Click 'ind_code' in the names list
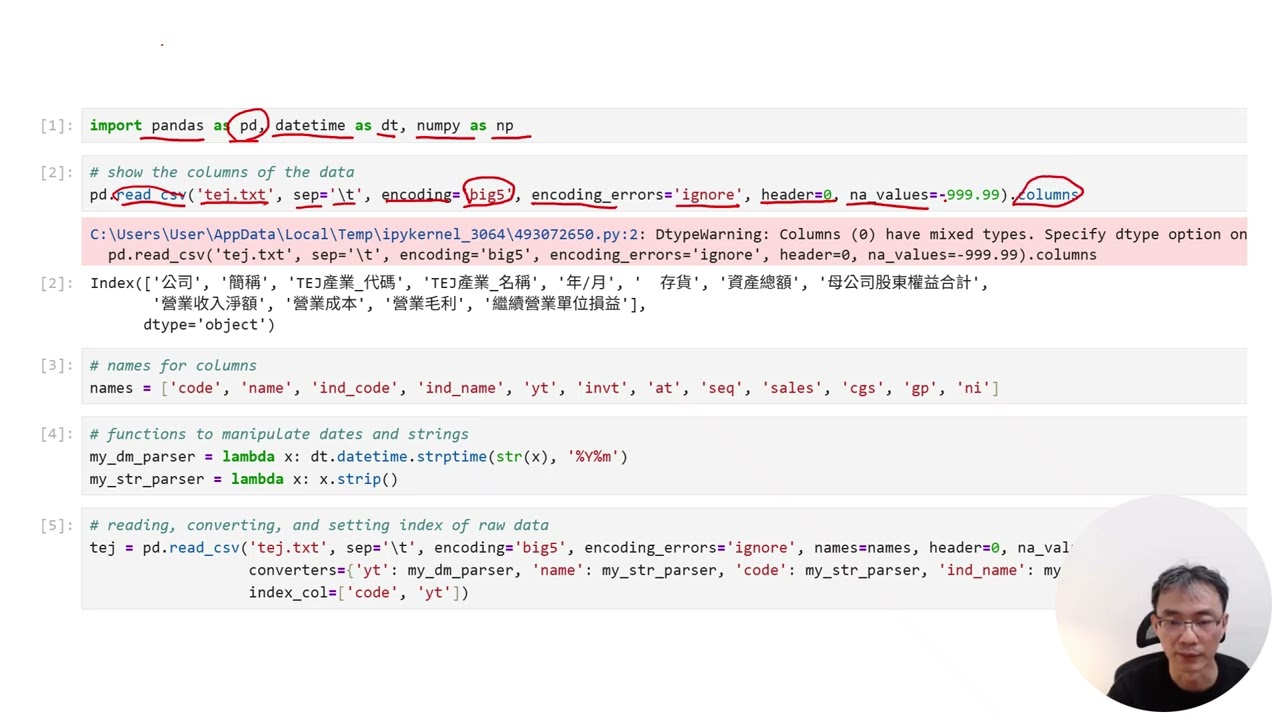The height and width of the screenshot is (720, 1280). 355,388
